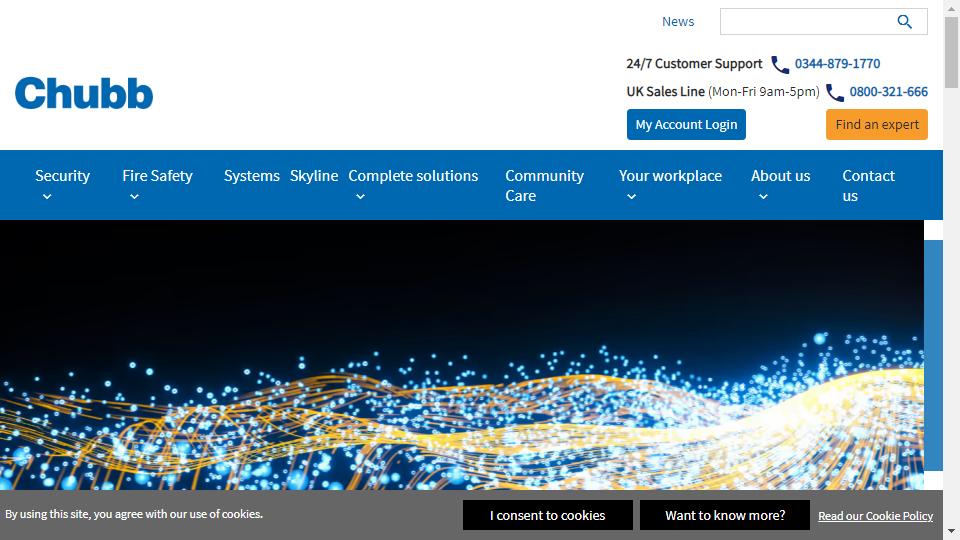The width and height of the screenshot is (960, 540).
Task: Expand the Complete solutions chevron
Action: pyautogui.click(x=361, y=197)
